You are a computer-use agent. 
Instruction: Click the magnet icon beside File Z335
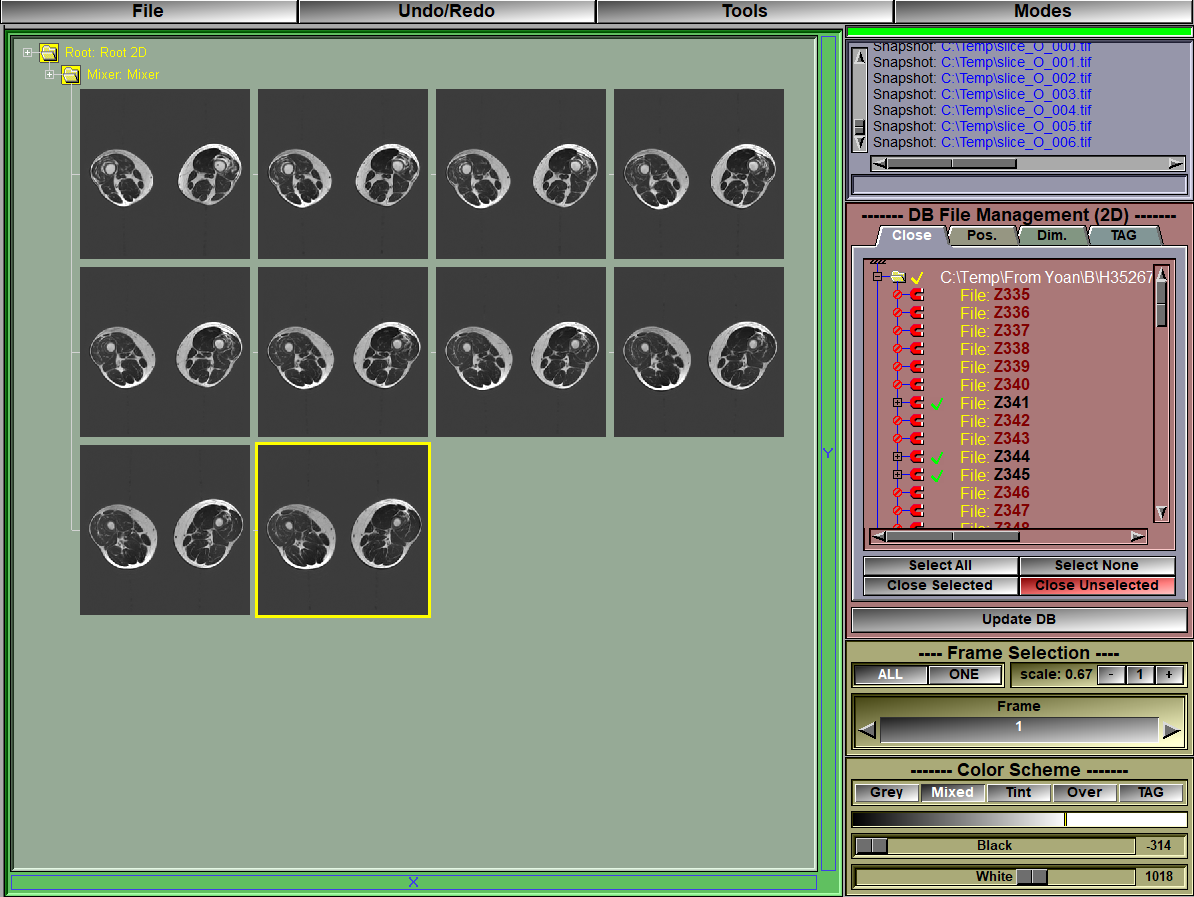pyautogui.click(x=917, y=295)
